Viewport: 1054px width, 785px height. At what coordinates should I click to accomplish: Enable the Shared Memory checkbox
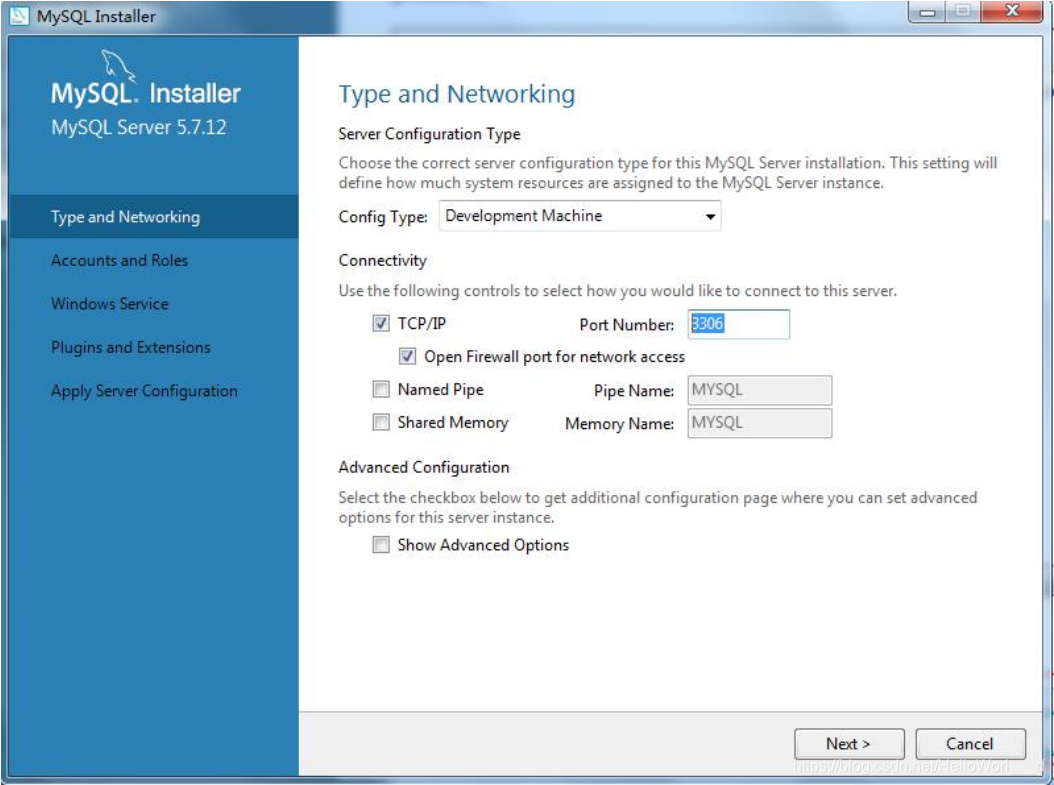380,422
